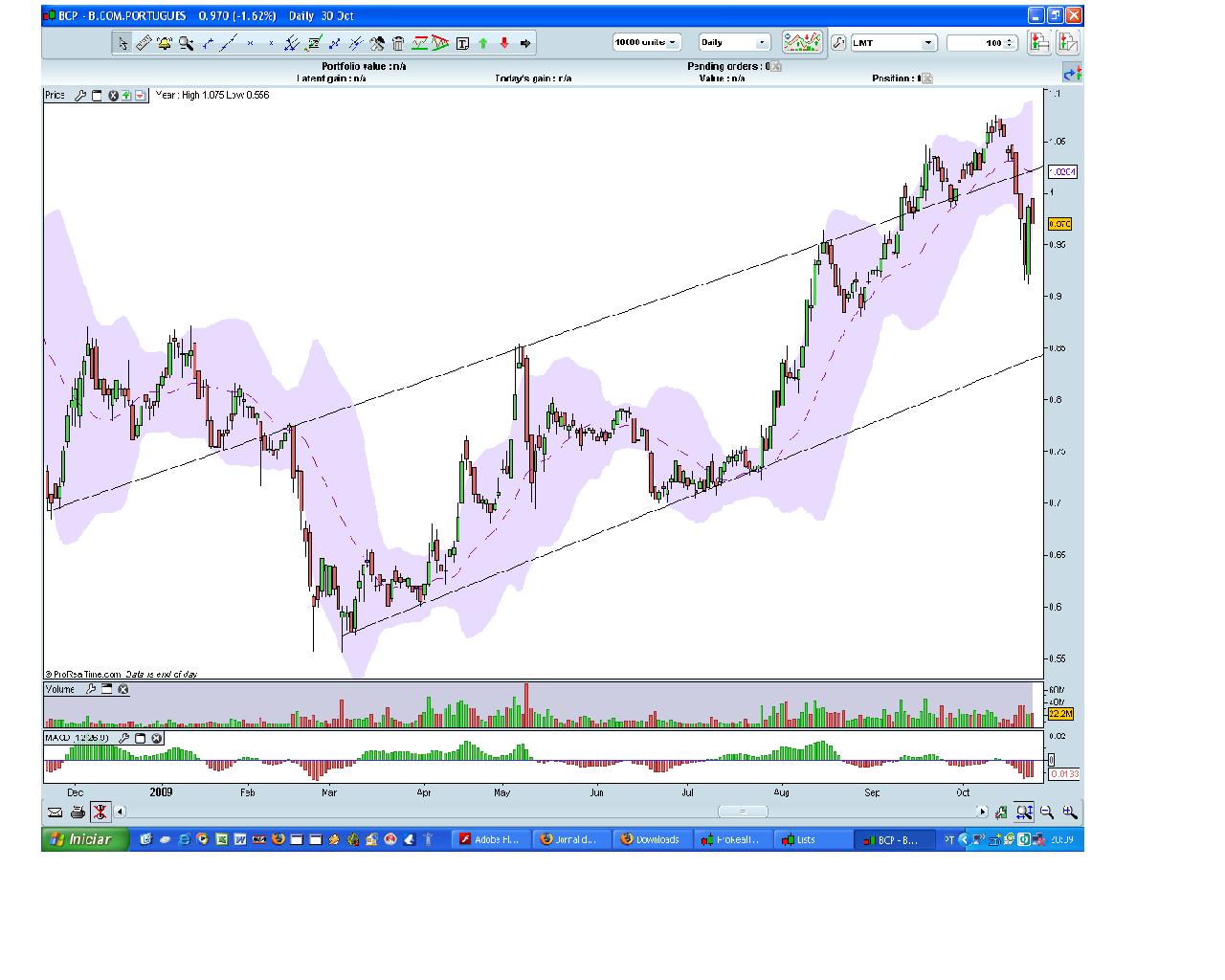1225x980 pixels.
Task: Click the zoom in magnifier icon
Action: [1070, 813]
